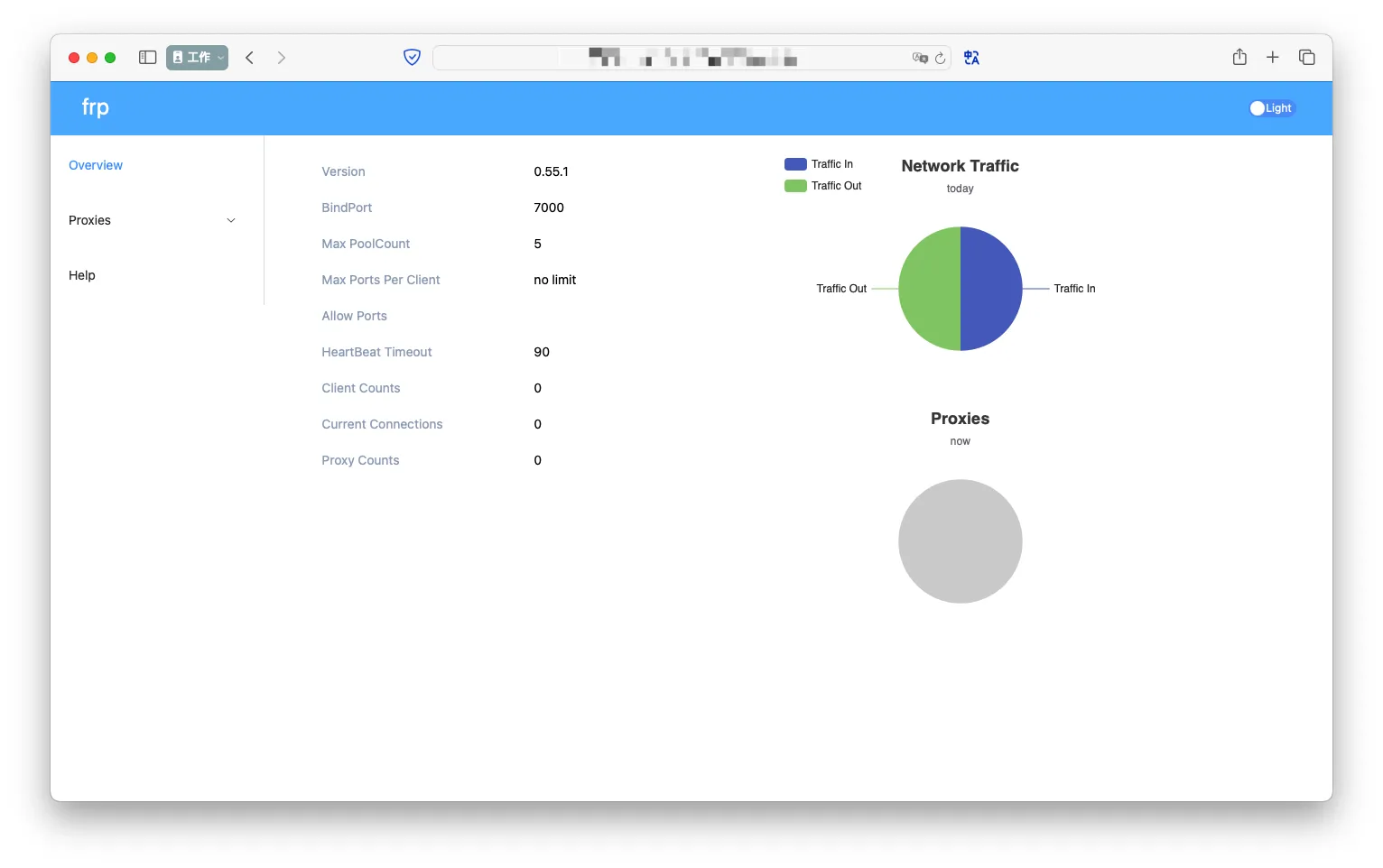Viewport: 1383px width, 868px height.
Task: Show the Safari sidebar
Action: click(x=148, y=58)
